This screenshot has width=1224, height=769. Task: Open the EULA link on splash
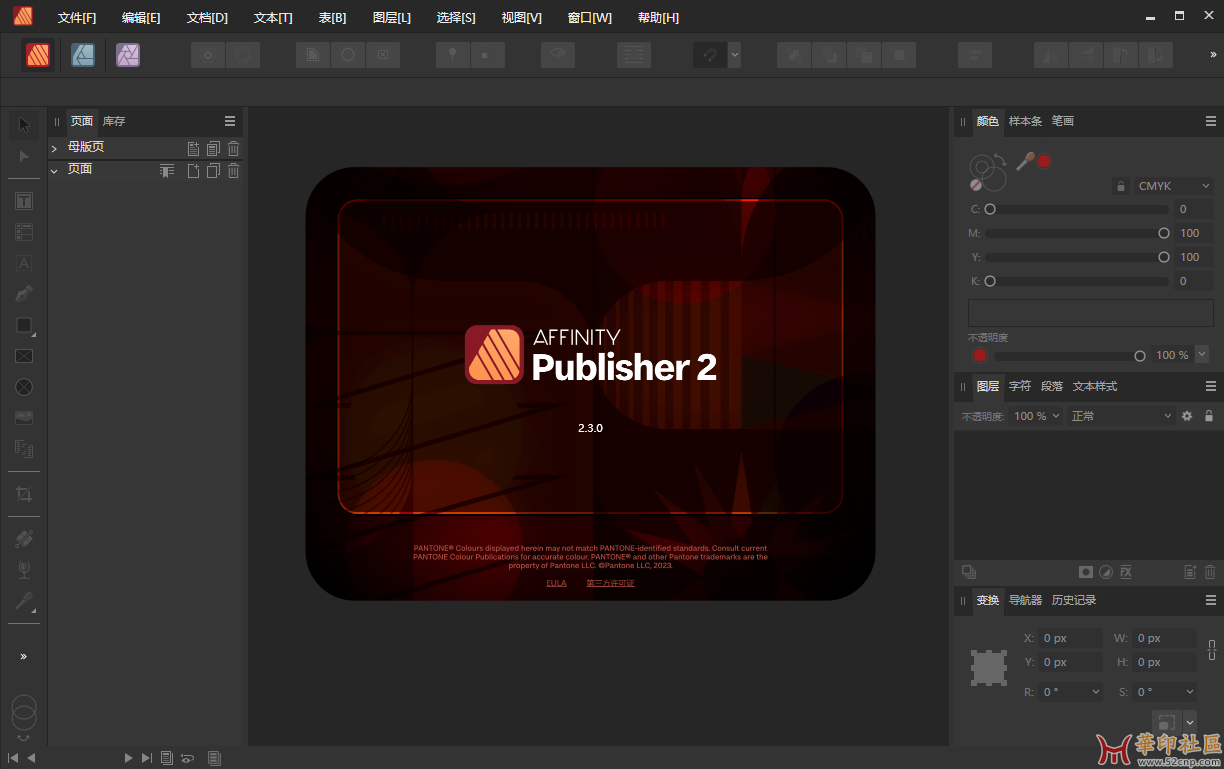pos(556,583)
